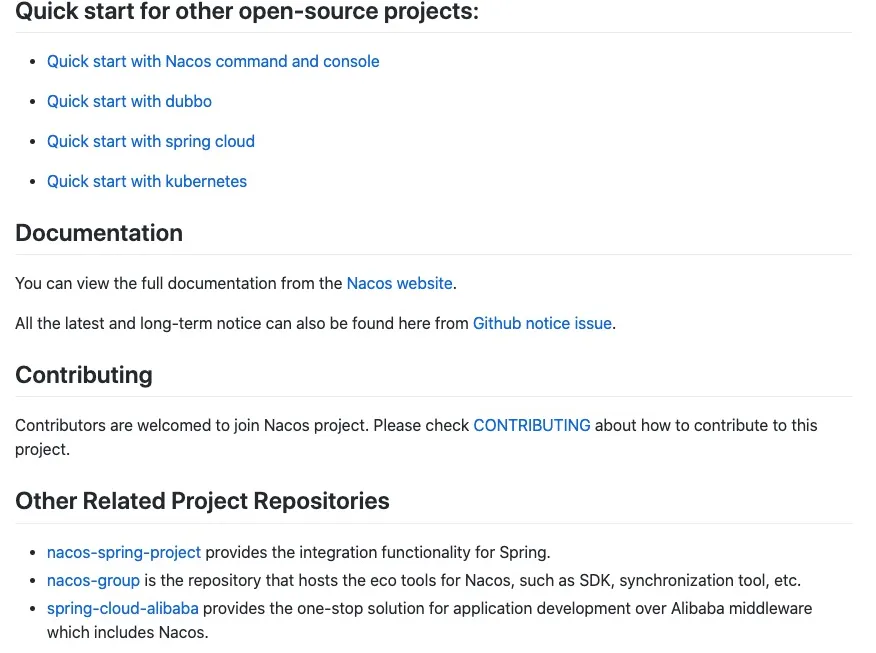Open the CONTRIBUTING guide link

click(532, 426)
